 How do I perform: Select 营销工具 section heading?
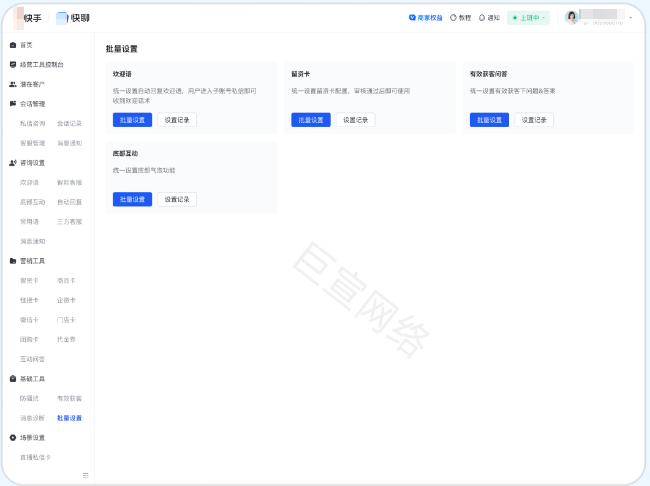pos(32,261)
